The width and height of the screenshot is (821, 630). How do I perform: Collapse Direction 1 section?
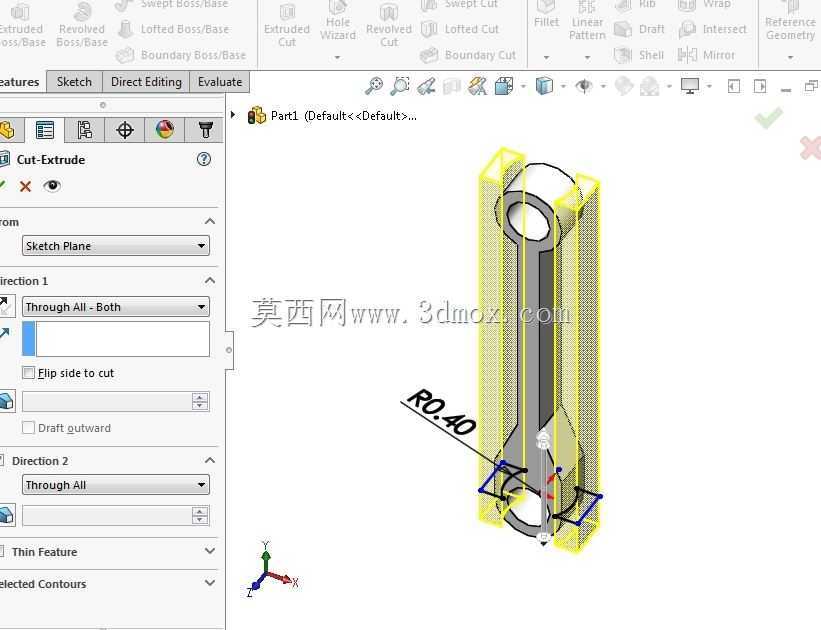[x=209, y=281]
